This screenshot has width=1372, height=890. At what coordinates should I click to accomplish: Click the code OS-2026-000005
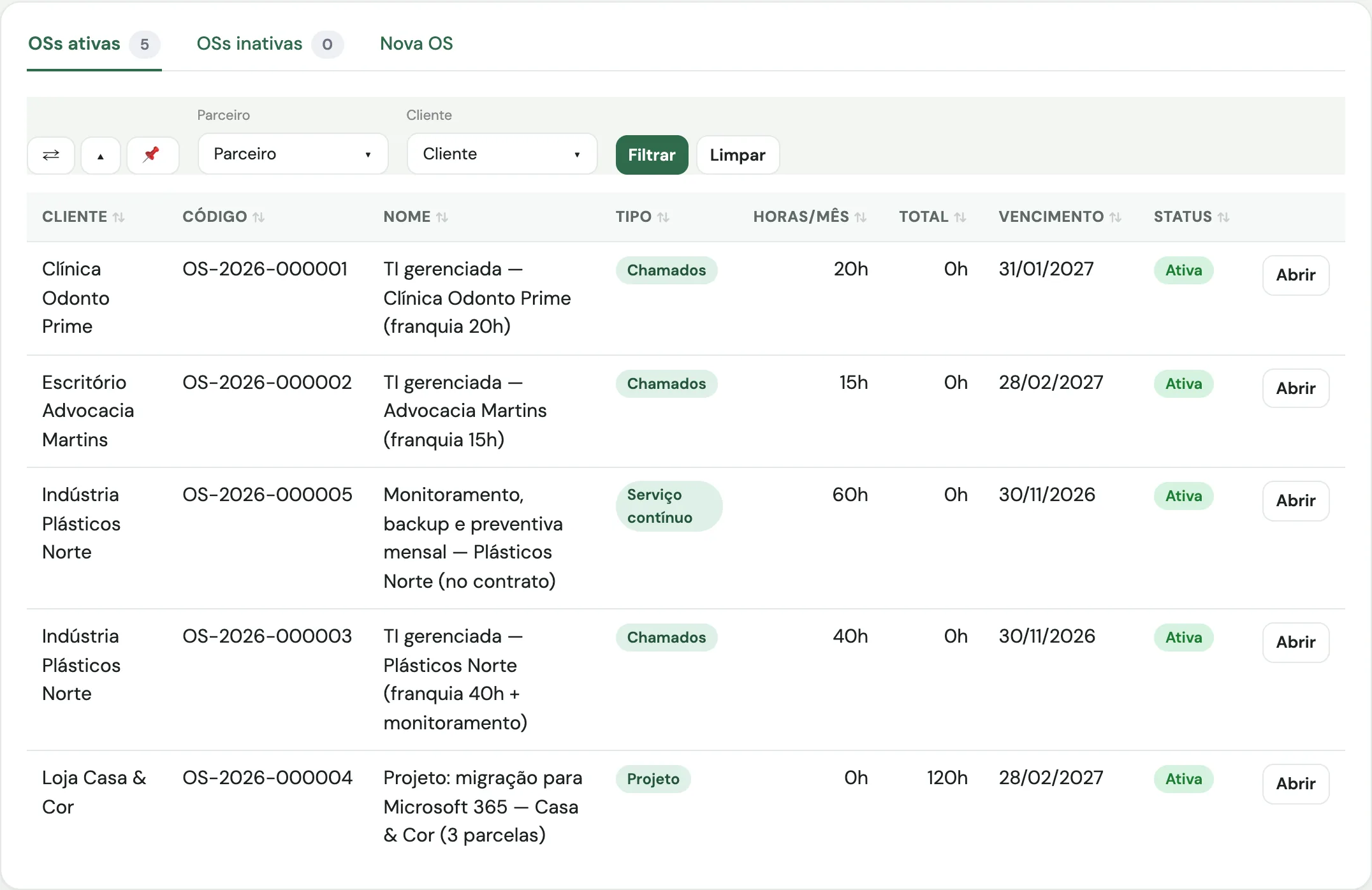tap(267, 495)
